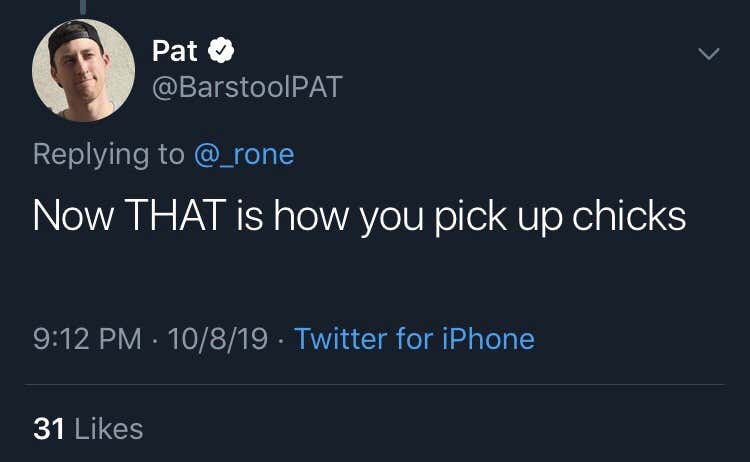Click the backwards cap in the profile photo
The height and width of the screenshot is (462, 750).
coord(75,36)
